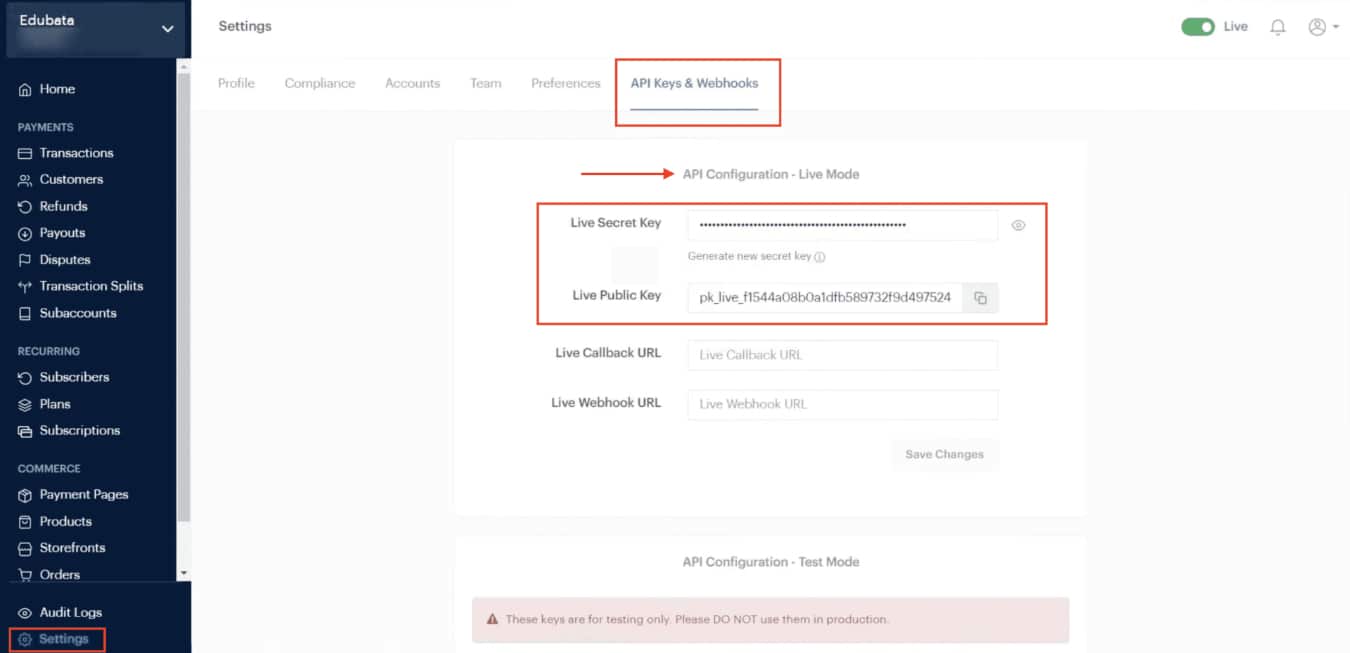This screenshot has height=653, width=1350.
Task: Open the Refunds page icon
Action: tap(25, 207)
